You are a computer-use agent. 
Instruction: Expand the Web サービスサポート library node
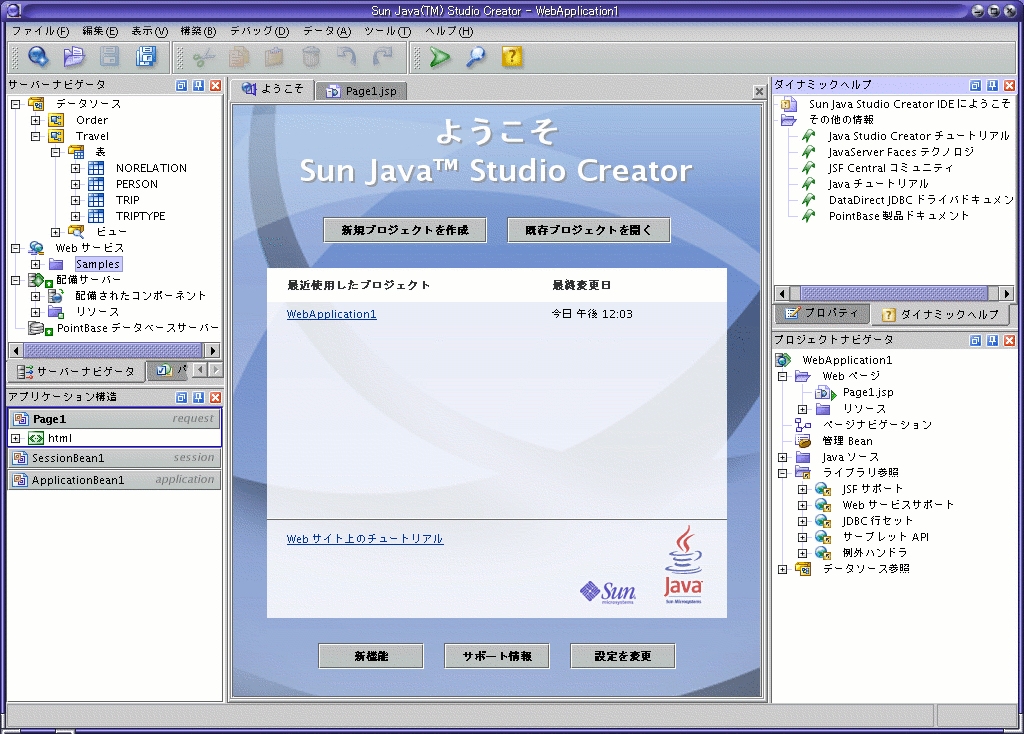[803, 505]
